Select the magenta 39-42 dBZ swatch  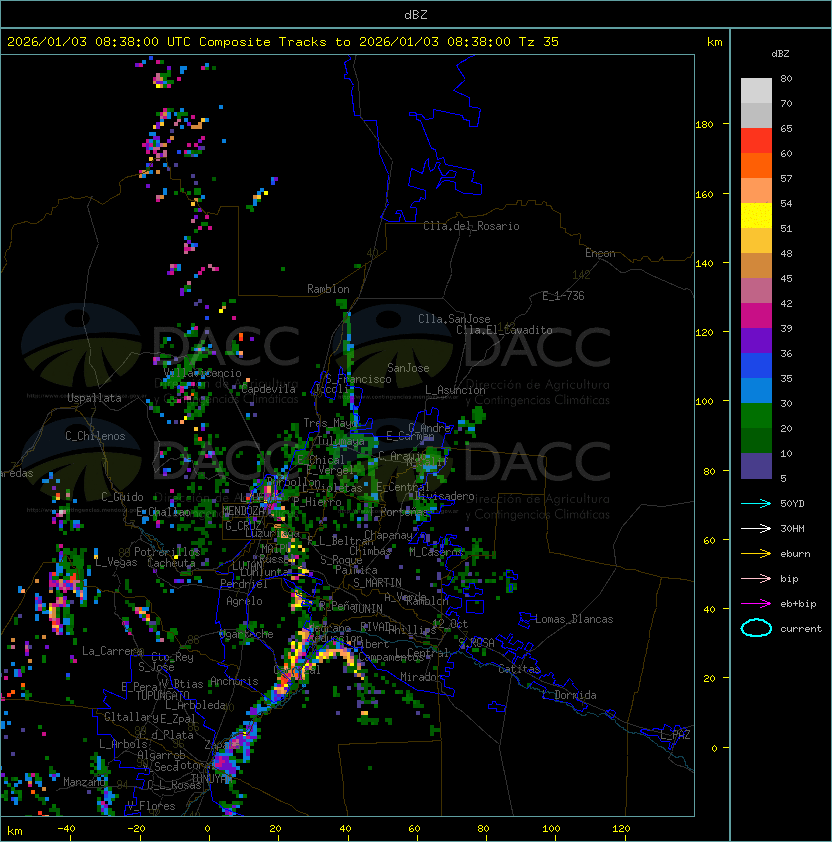[x=756, y=316]
